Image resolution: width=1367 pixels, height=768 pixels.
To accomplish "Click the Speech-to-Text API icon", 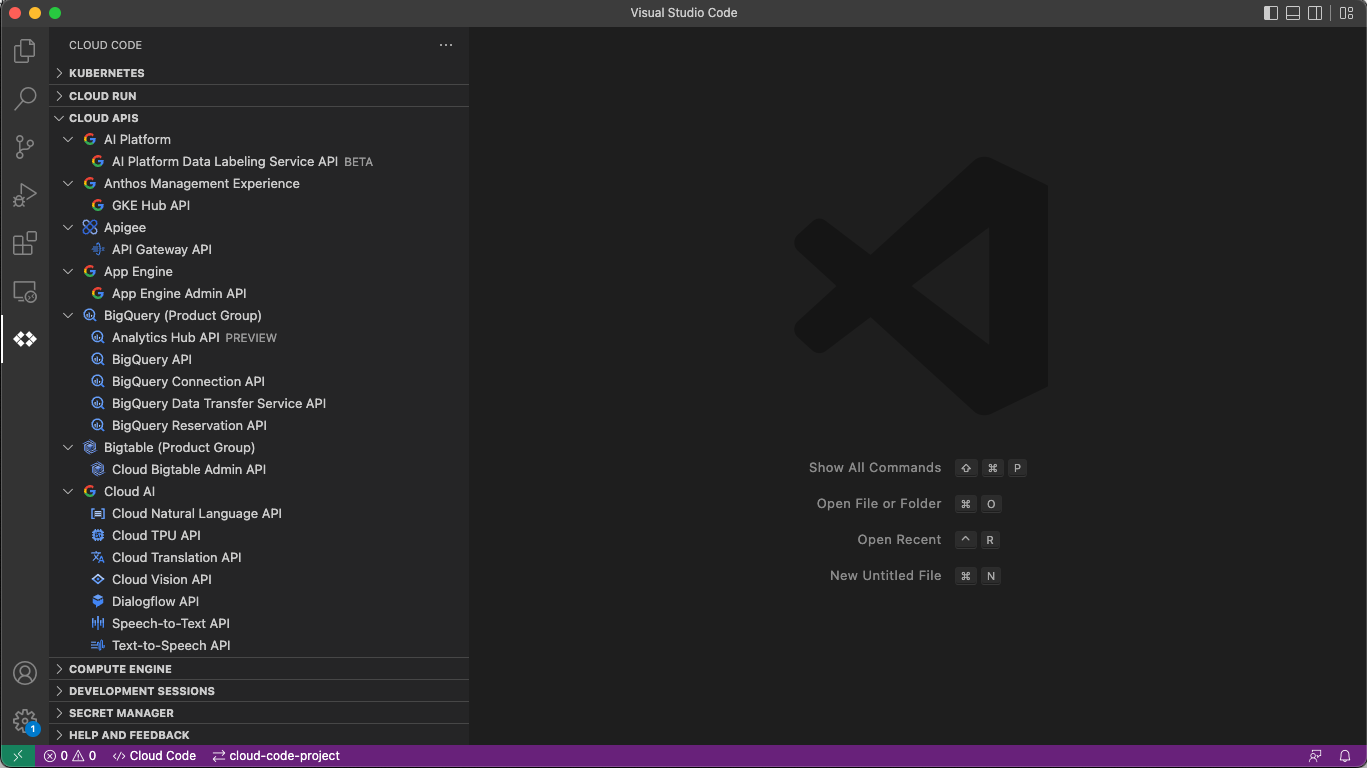I will (98, 623).
